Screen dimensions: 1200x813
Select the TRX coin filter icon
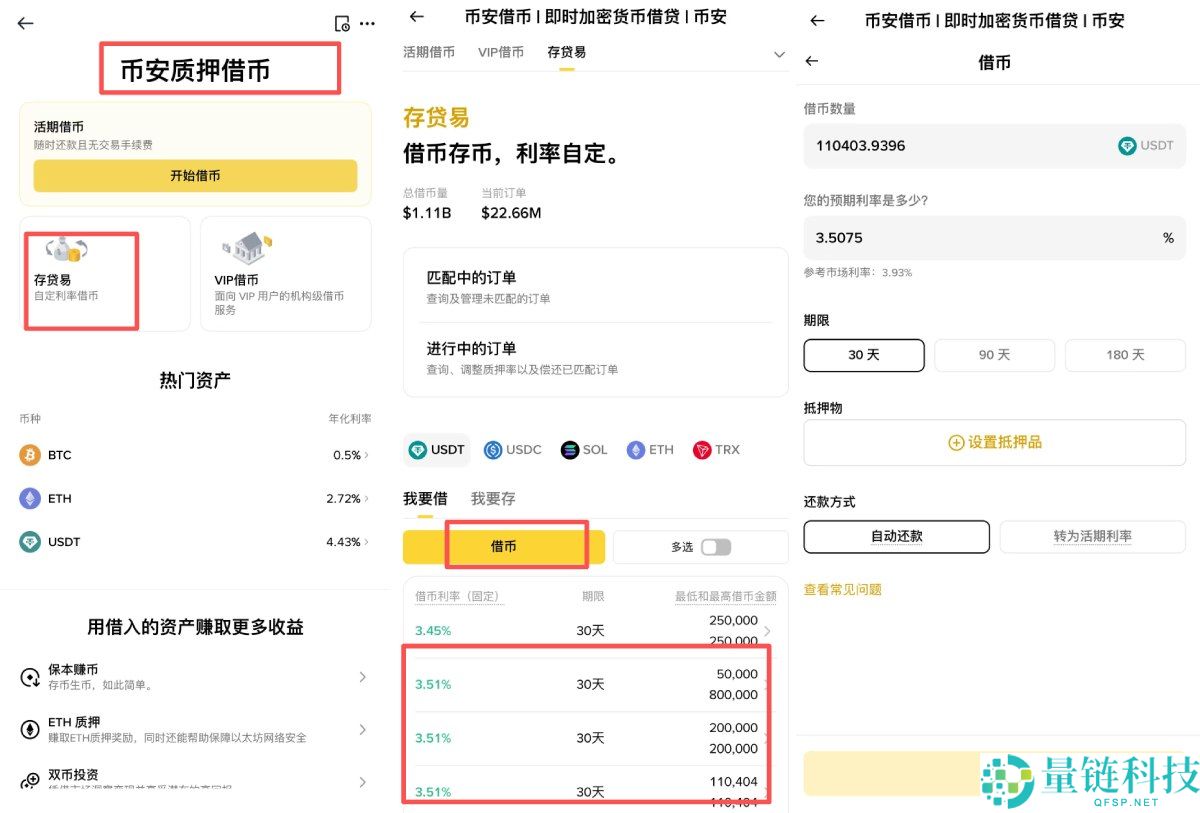(x=703, y=450)
